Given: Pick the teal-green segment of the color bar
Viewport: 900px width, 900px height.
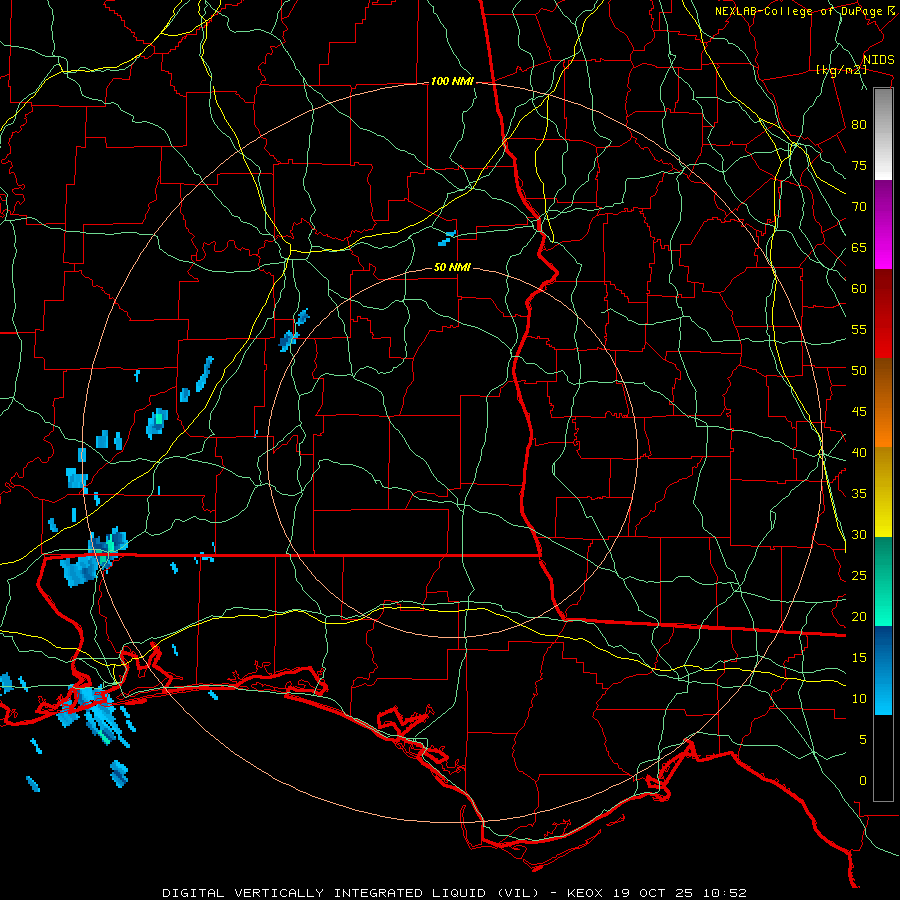Looking at the screenshot, I should 883,581.
